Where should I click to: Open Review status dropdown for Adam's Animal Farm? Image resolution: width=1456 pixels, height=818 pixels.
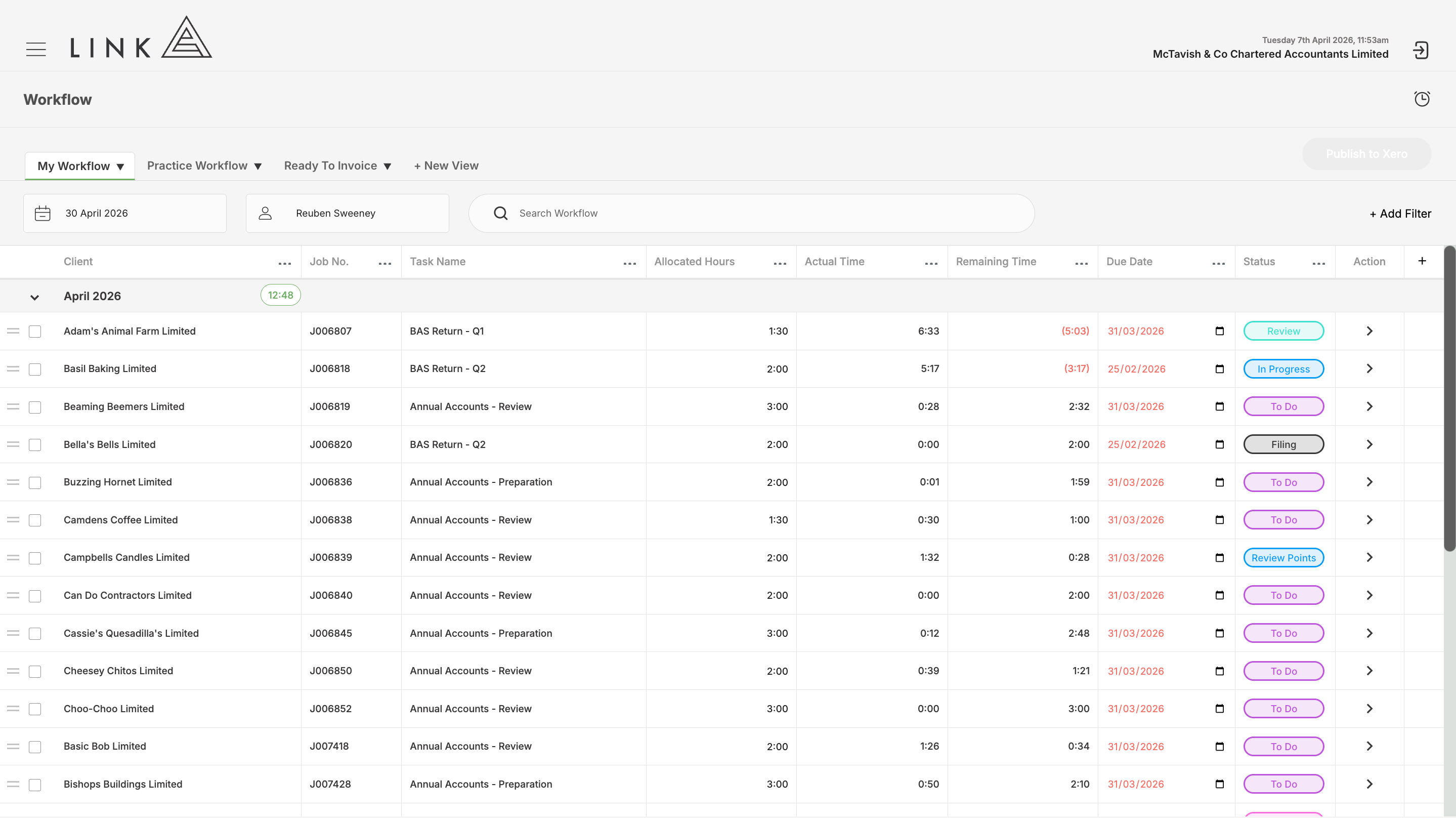(x=1283, y=331)
